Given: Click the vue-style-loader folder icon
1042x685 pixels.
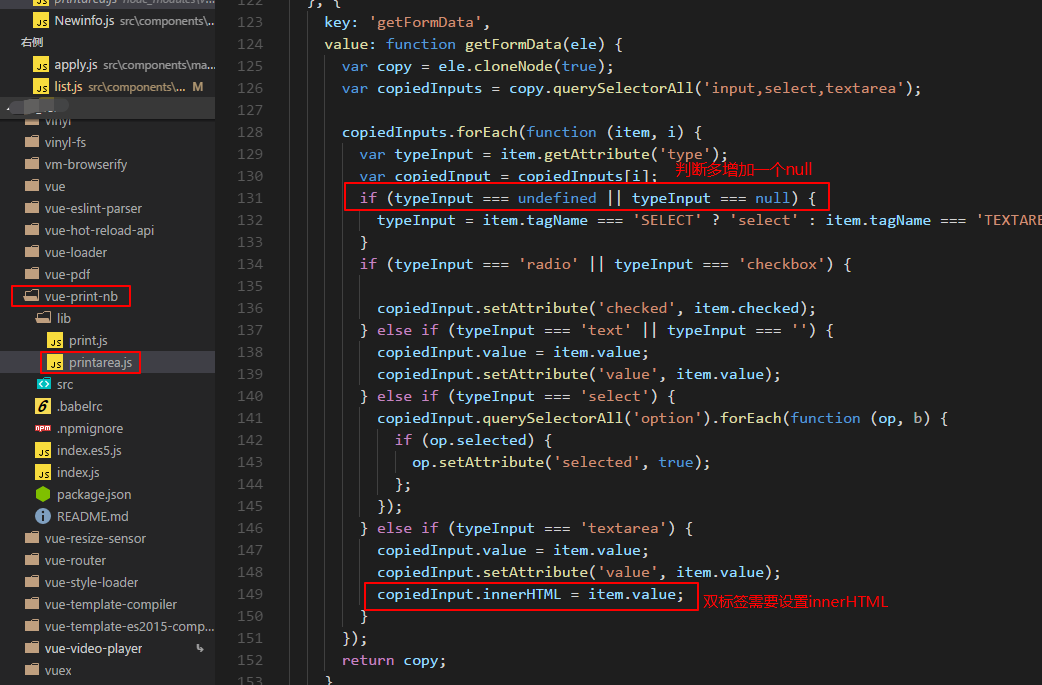Looking at the screenshot, I should click(32, 581).
